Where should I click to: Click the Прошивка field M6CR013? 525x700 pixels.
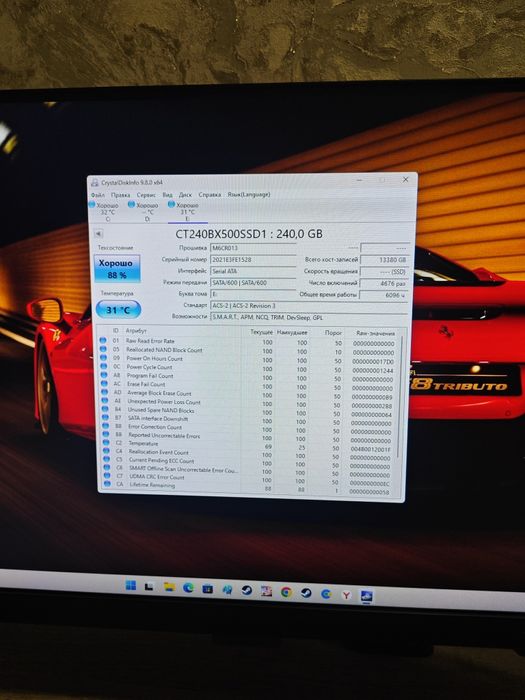pyautogui.click(x=253, y=248)
